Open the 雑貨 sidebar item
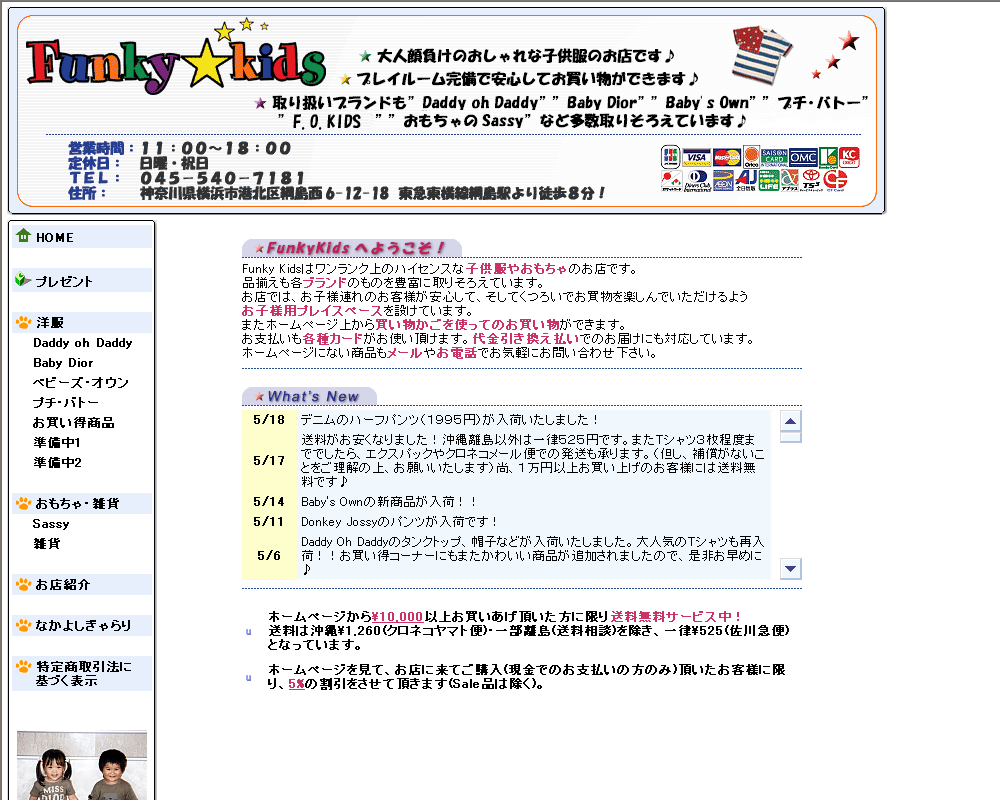The height and width of the screenshot is (800, 1000). pos(47,544)
